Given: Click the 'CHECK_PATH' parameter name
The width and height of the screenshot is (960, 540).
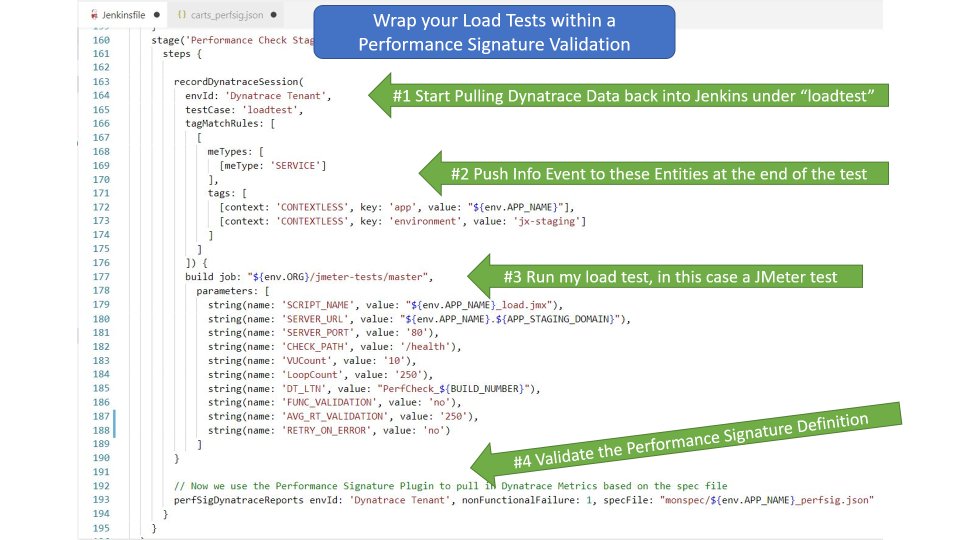Looking at the screenshot, I should (315, 347).
